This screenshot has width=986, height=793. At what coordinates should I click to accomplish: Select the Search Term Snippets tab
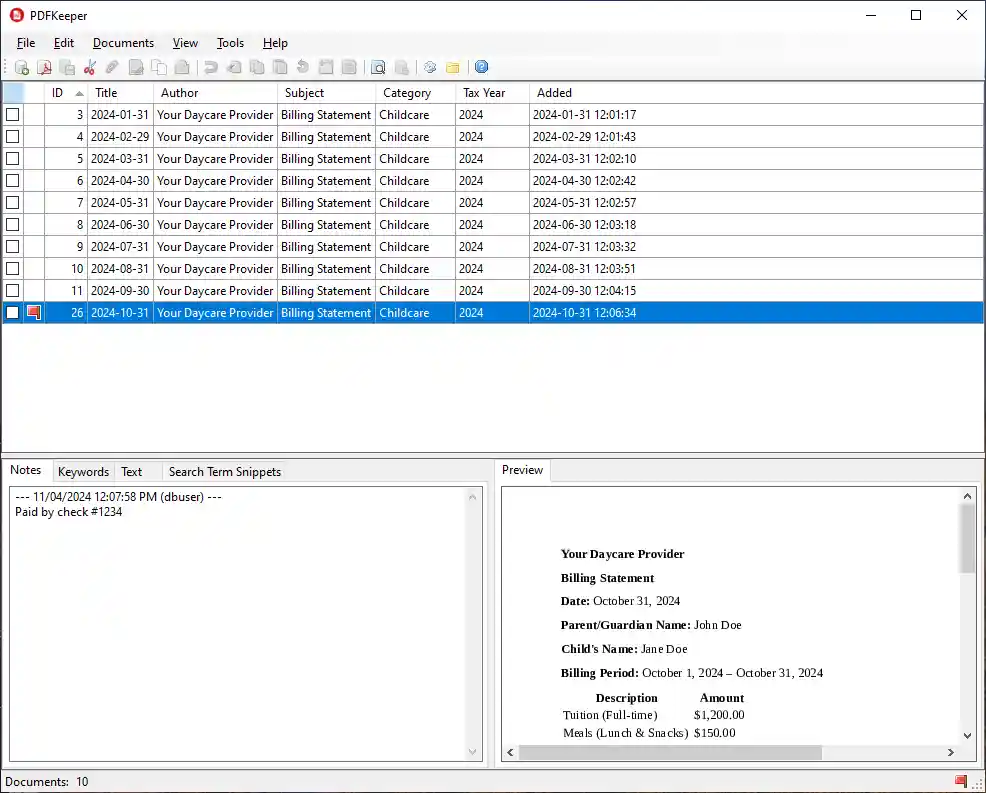[x=225, y=471]
